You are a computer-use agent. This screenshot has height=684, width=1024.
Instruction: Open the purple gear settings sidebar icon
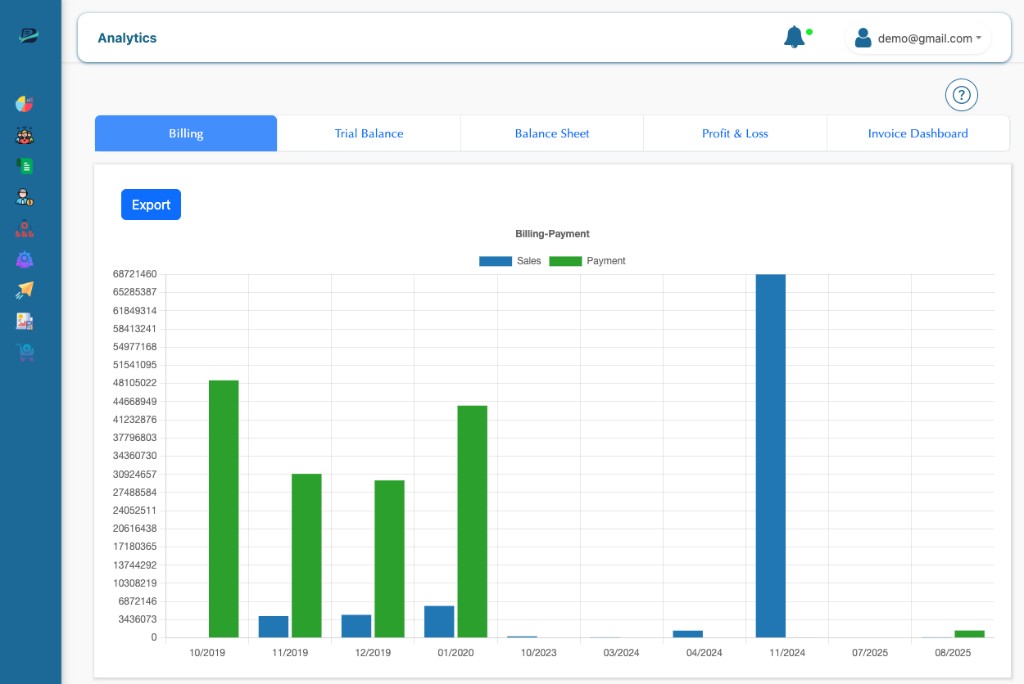(x=25, y=259)
